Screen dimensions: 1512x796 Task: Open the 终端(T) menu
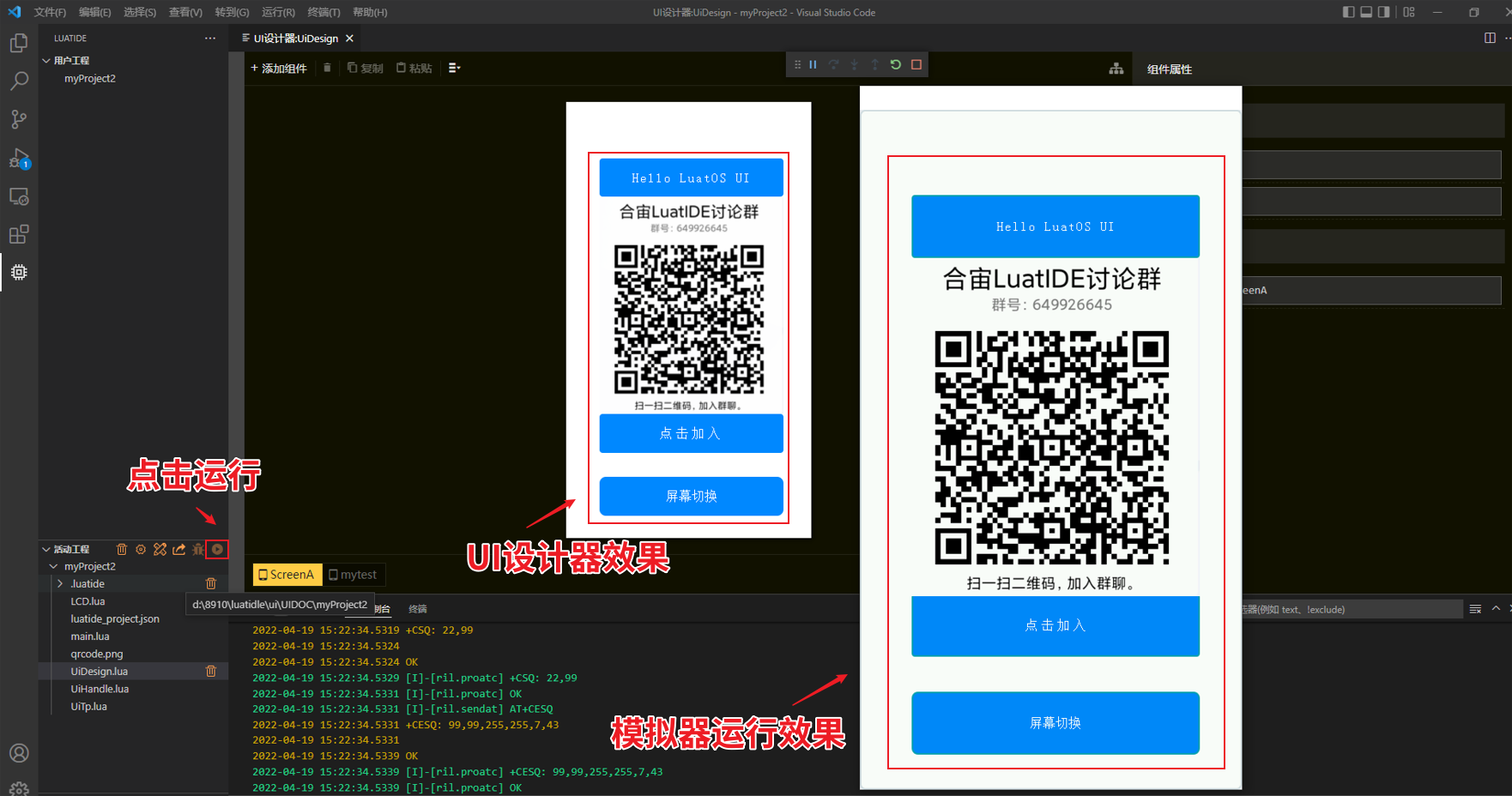click(x=324, y=13)
